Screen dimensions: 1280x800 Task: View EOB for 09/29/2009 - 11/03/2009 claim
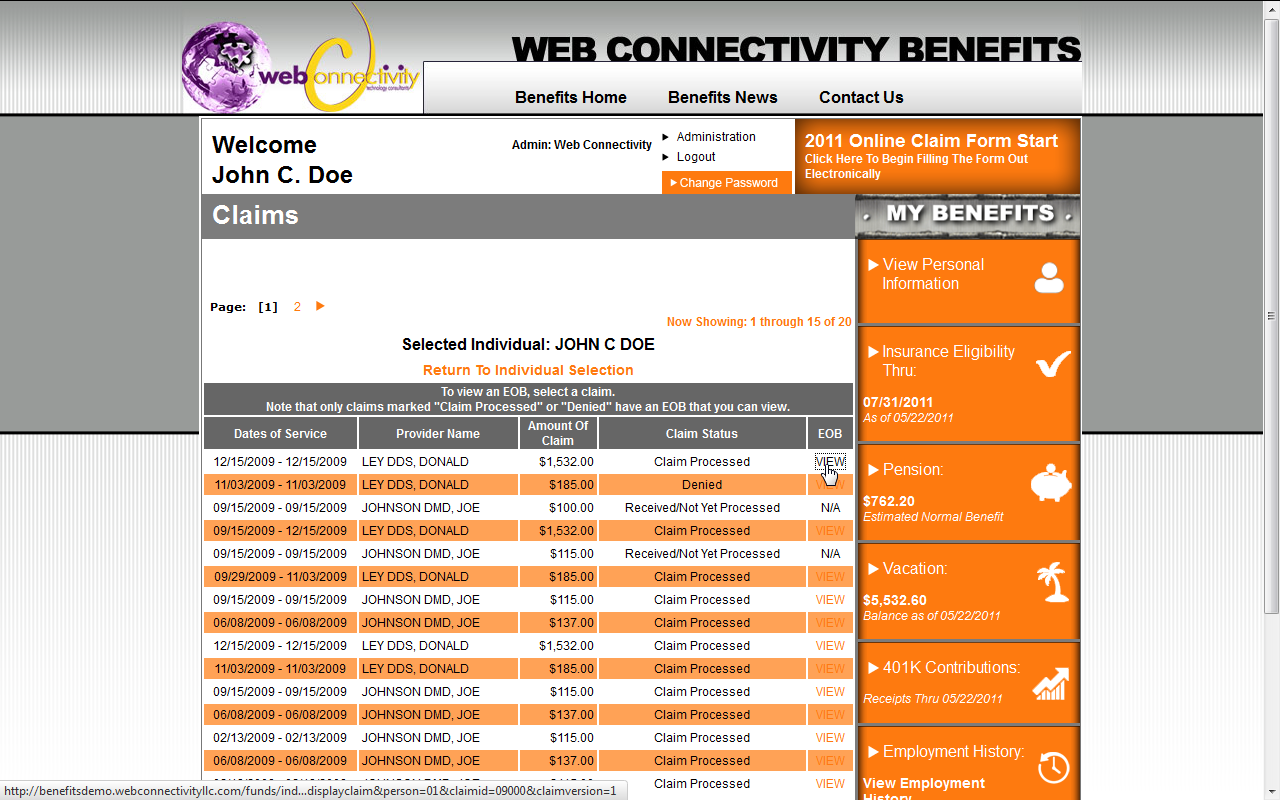coord(830,577)
